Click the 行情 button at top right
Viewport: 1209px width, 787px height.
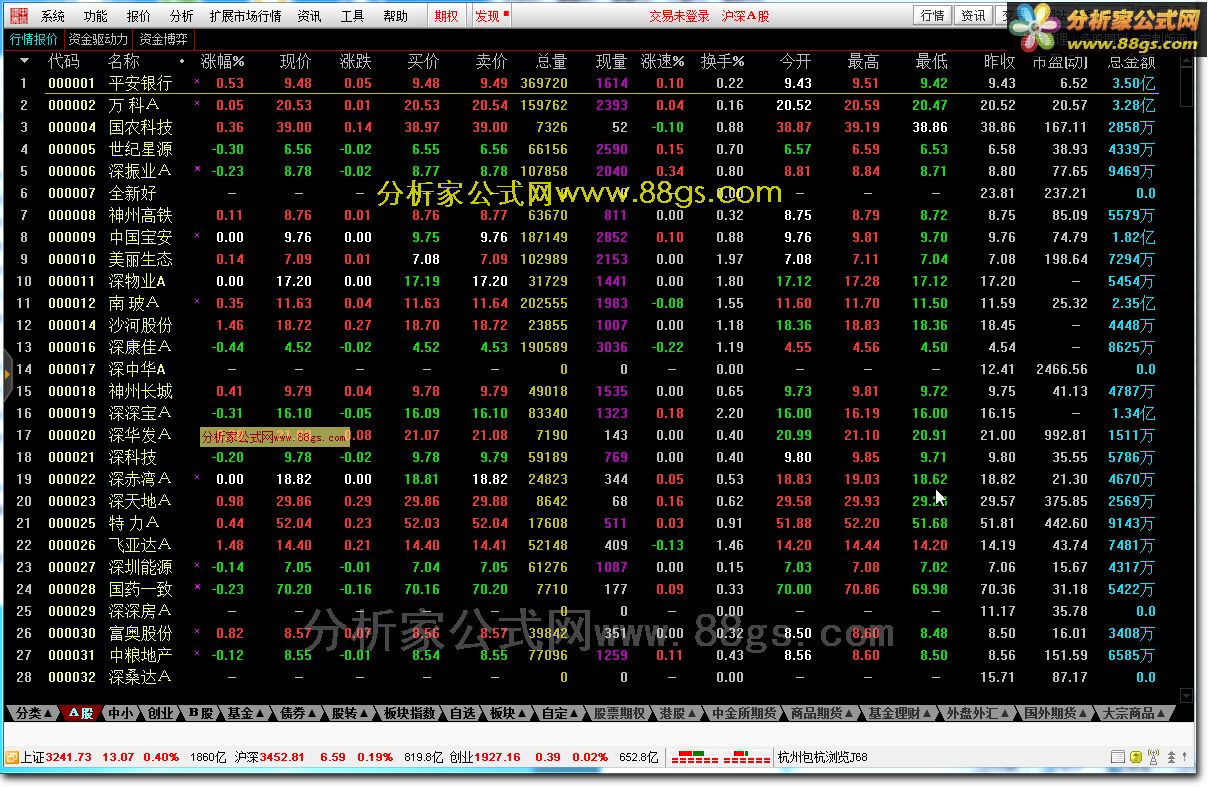pyautogui.click(x=932, y=15)
